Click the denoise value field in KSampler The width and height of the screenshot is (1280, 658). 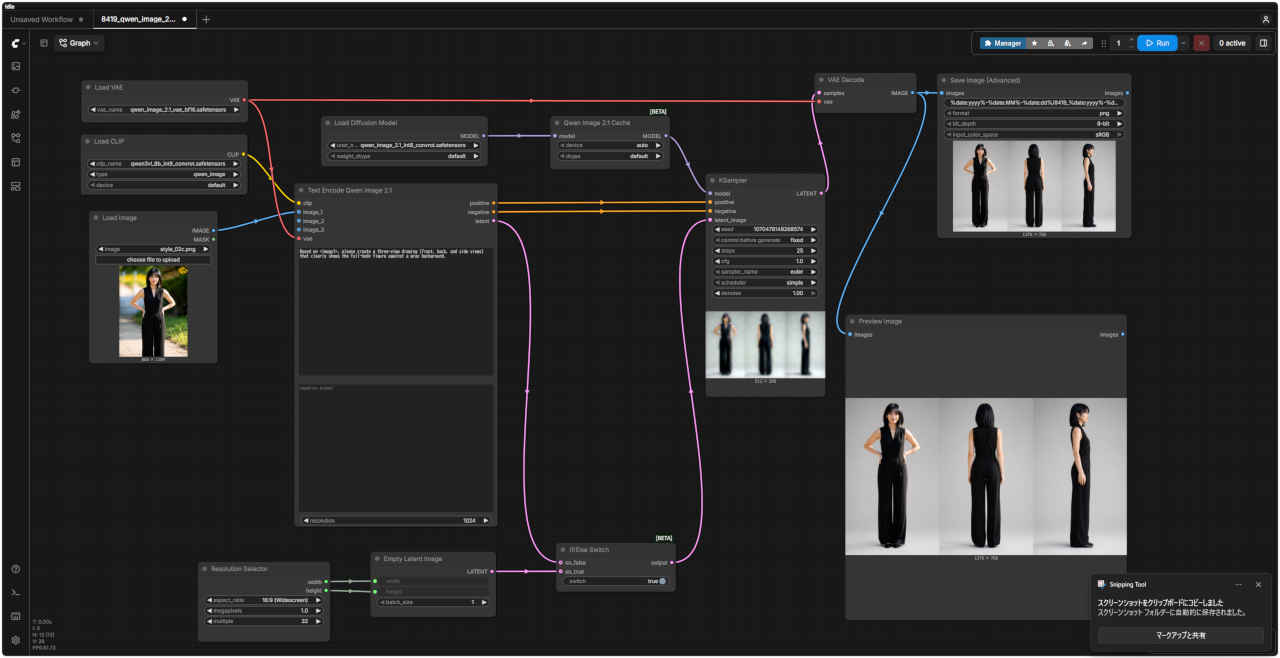click(765, 293)
